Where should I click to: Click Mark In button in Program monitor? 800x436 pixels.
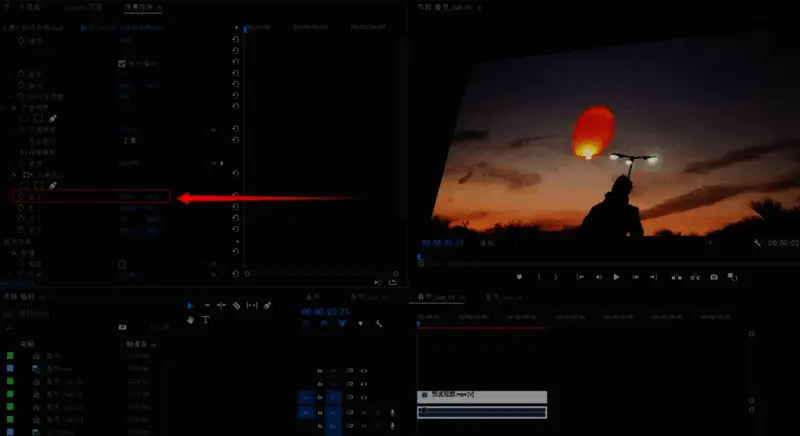click(x=539, y=277)
